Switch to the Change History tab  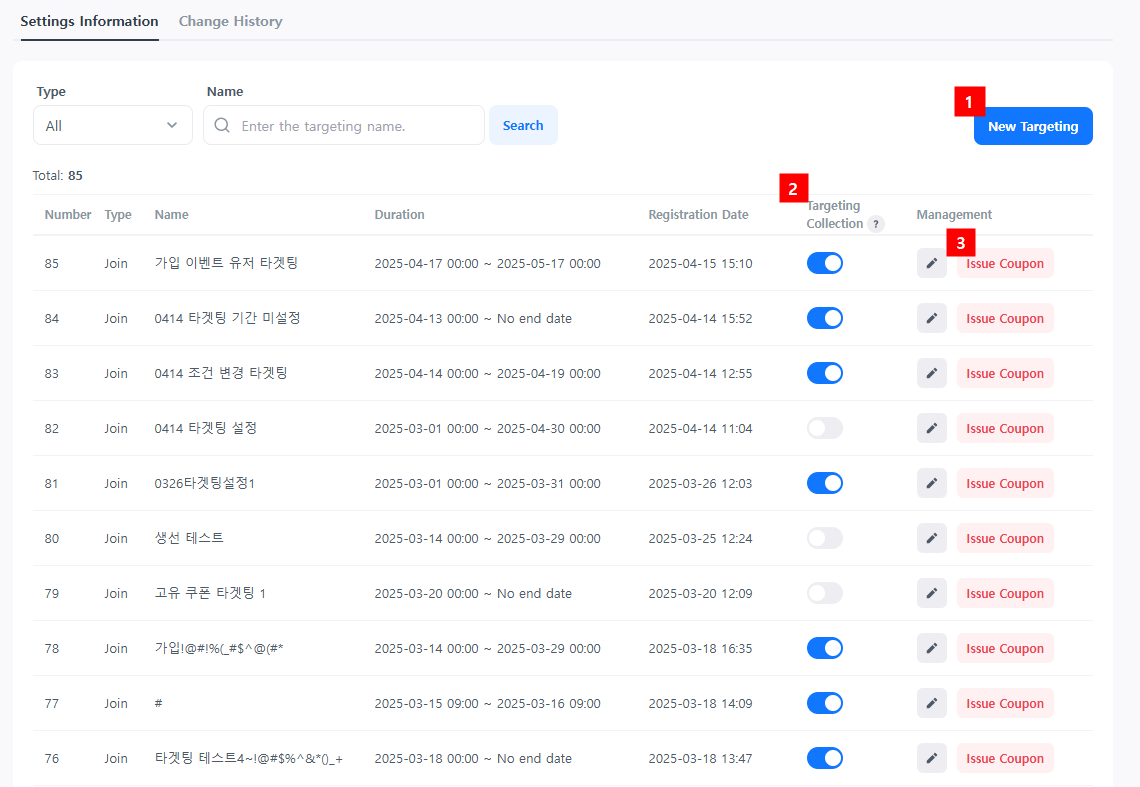[x=230, y=21]
